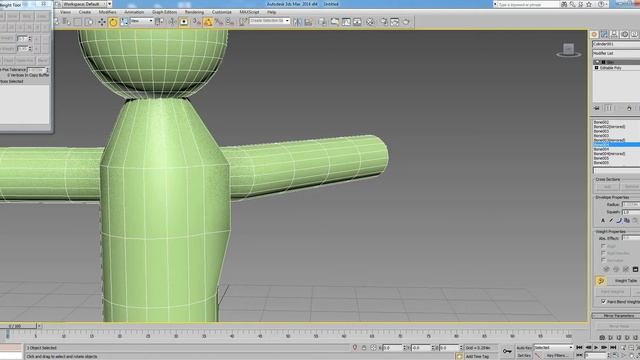Switch to the Hierarchy command panel tab
Viewport: 640px width, 360px height.
(x=614, y=34)
